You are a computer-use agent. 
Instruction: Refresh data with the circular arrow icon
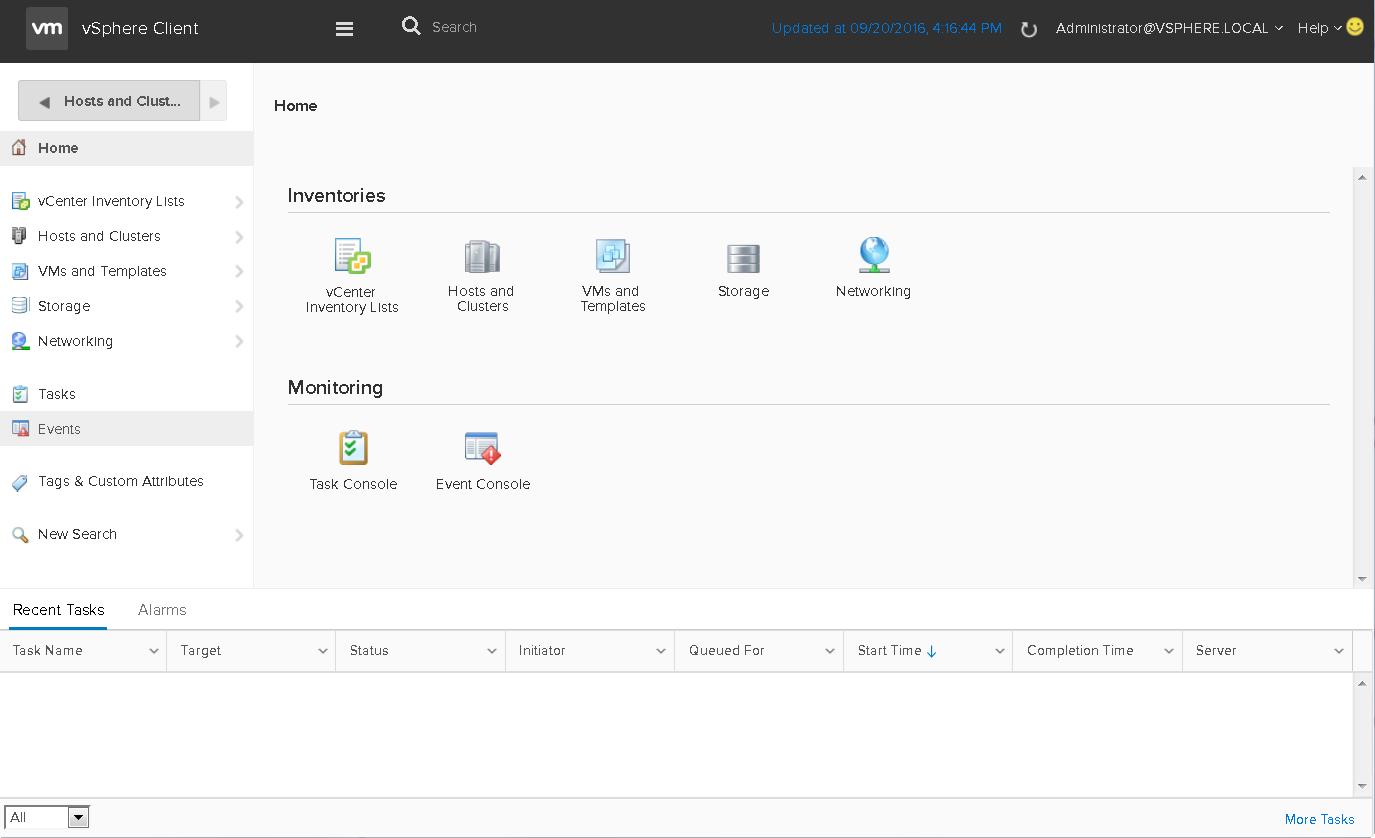click(x=1029, y=29)
